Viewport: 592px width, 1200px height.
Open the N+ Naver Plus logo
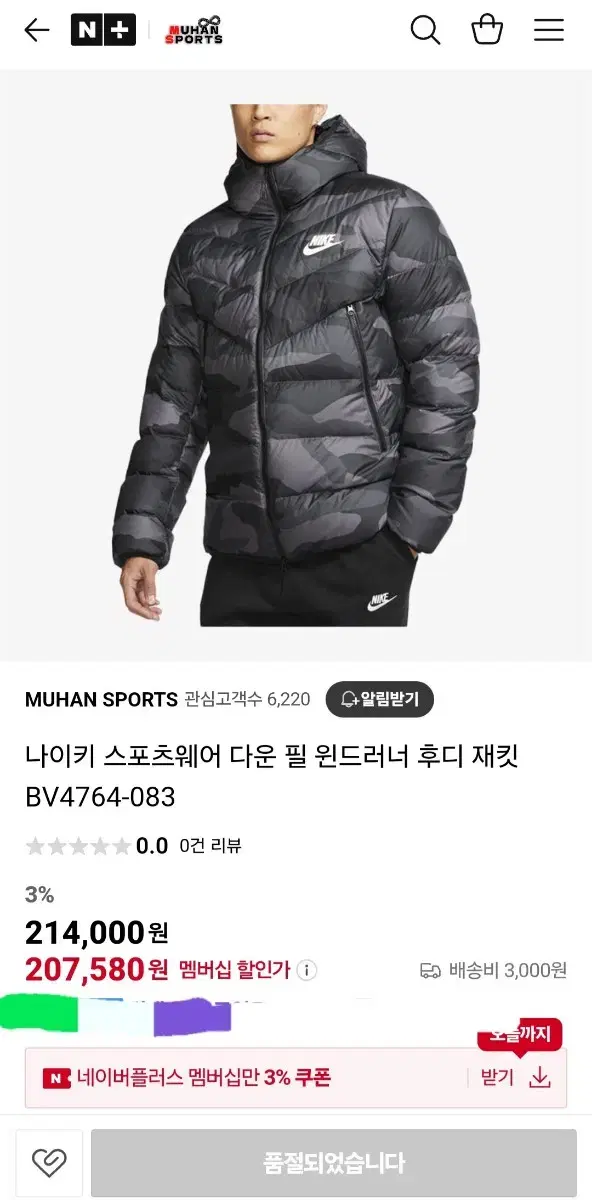tap(103, 30)
